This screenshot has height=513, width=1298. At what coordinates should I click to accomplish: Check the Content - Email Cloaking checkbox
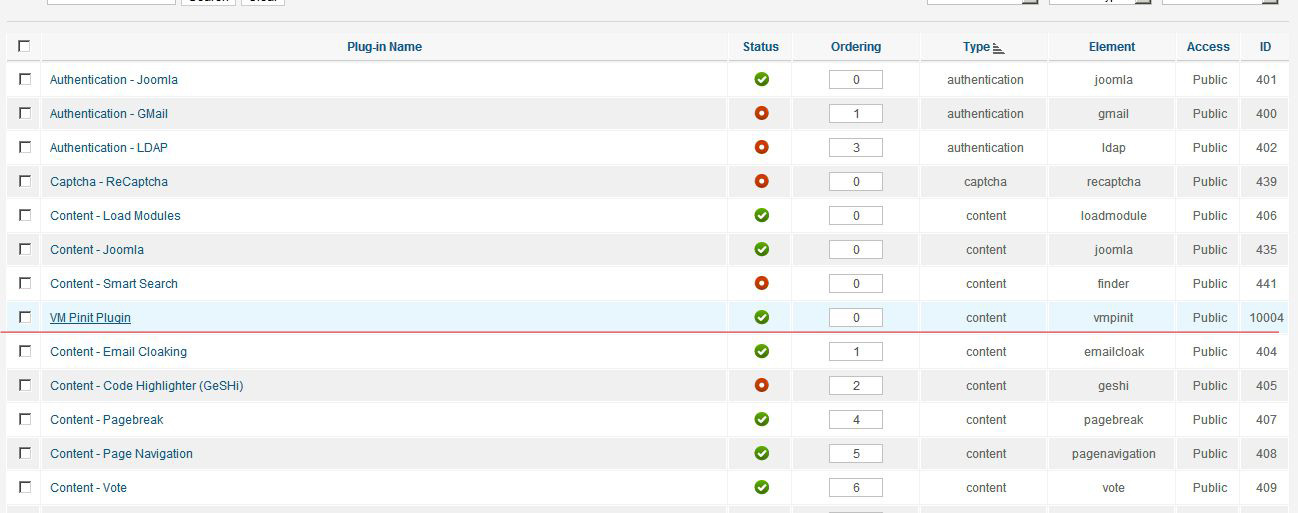[x=25, y=351]
